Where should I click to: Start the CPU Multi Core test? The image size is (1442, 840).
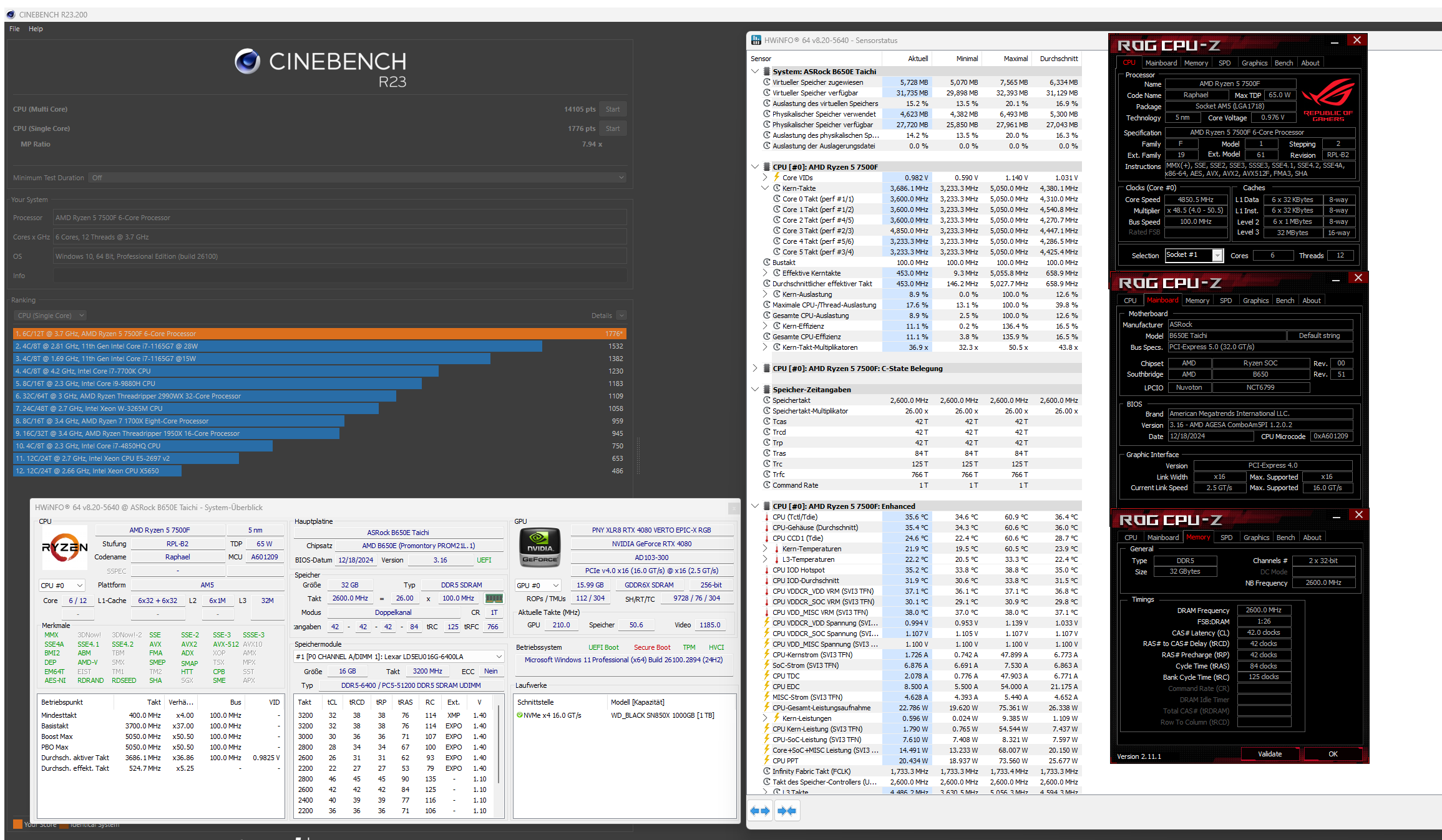(x=612, y=109)
